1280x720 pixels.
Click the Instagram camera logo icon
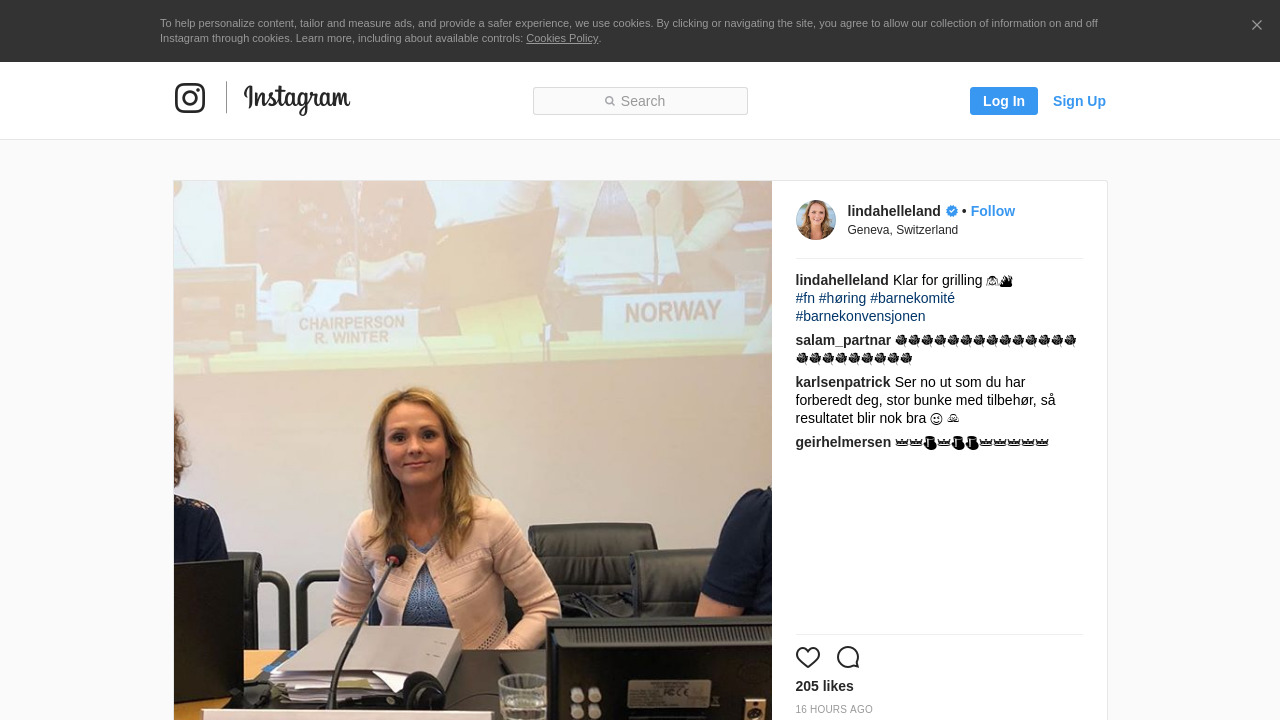190,98
